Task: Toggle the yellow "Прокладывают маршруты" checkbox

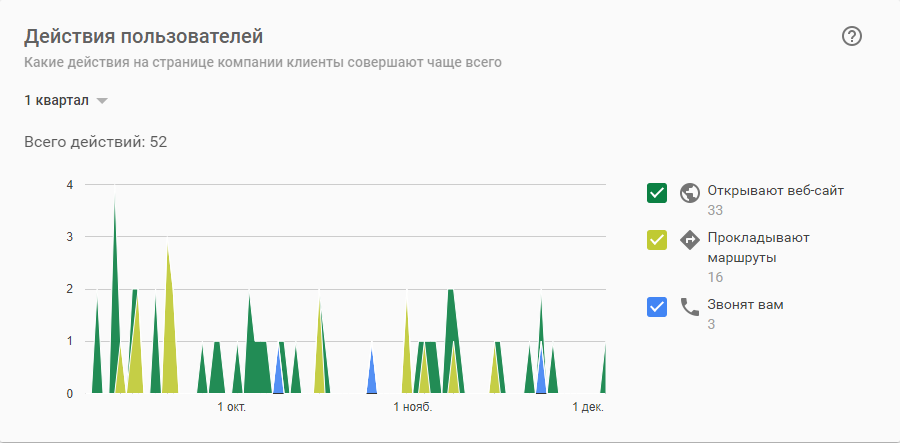Action: point(657,240)
